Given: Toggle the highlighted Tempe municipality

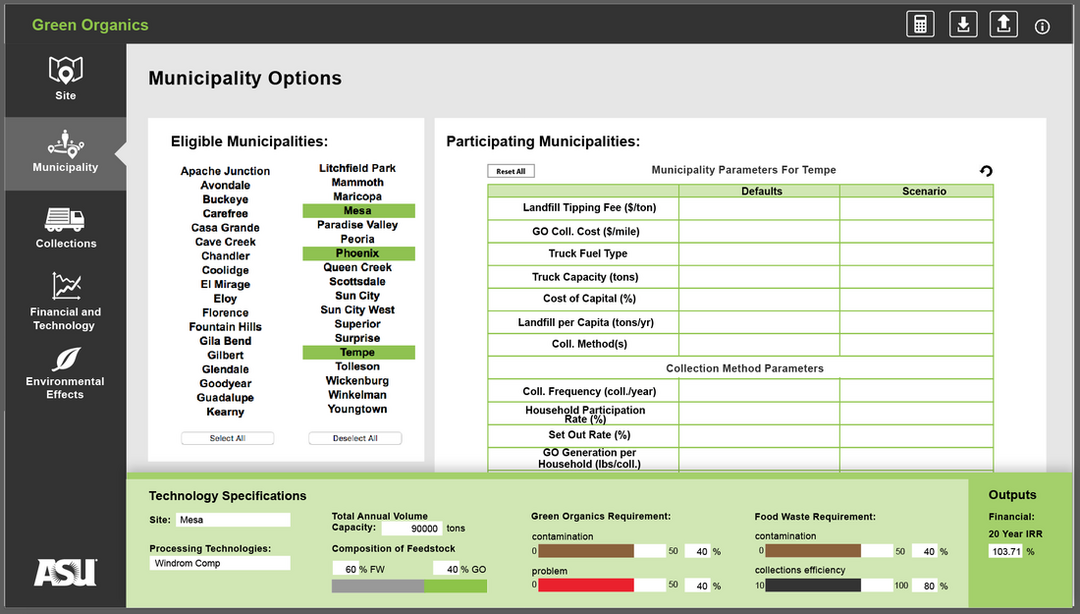Looking at the screenshot, I should click(358, 353).
